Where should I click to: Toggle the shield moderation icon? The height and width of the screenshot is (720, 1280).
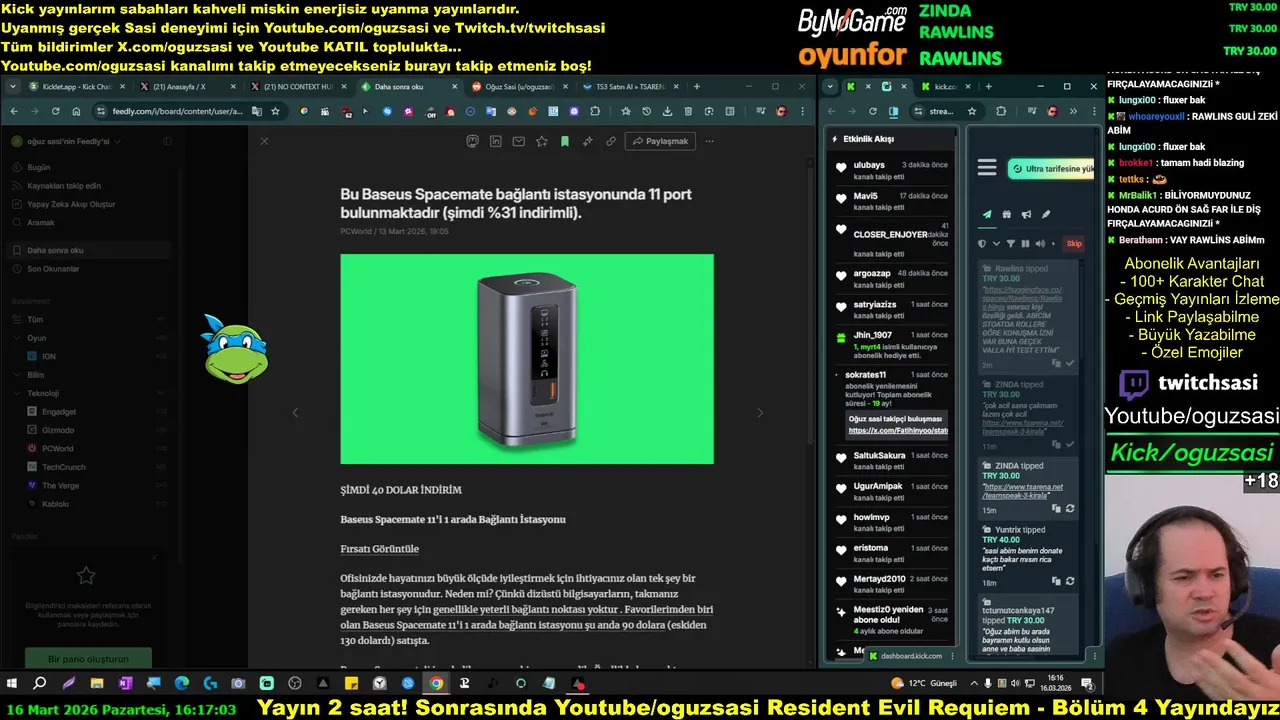point(982,243)
